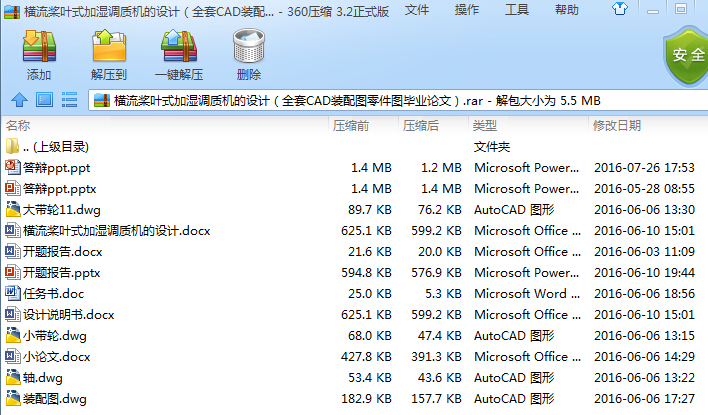708x415 pixels.
Task: Click the 89.7 KB size cell
Action: (369, 210)
